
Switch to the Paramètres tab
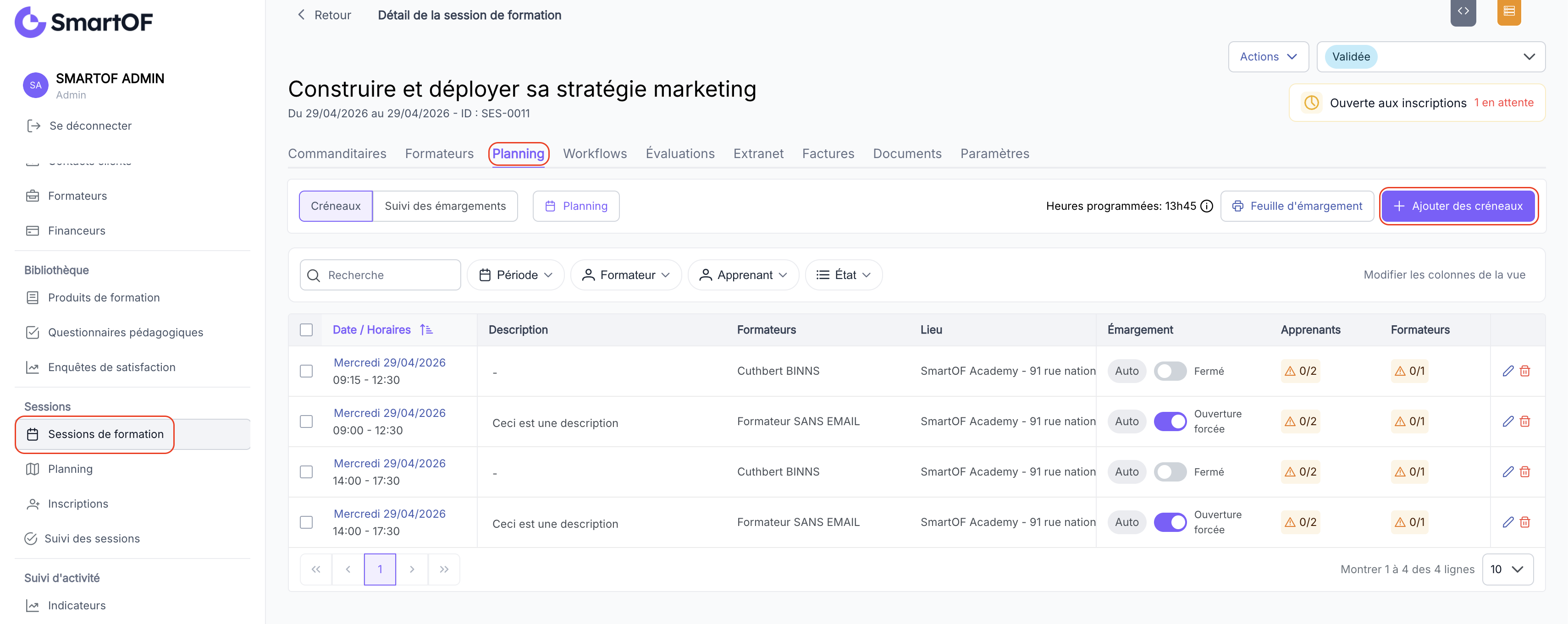994,153
